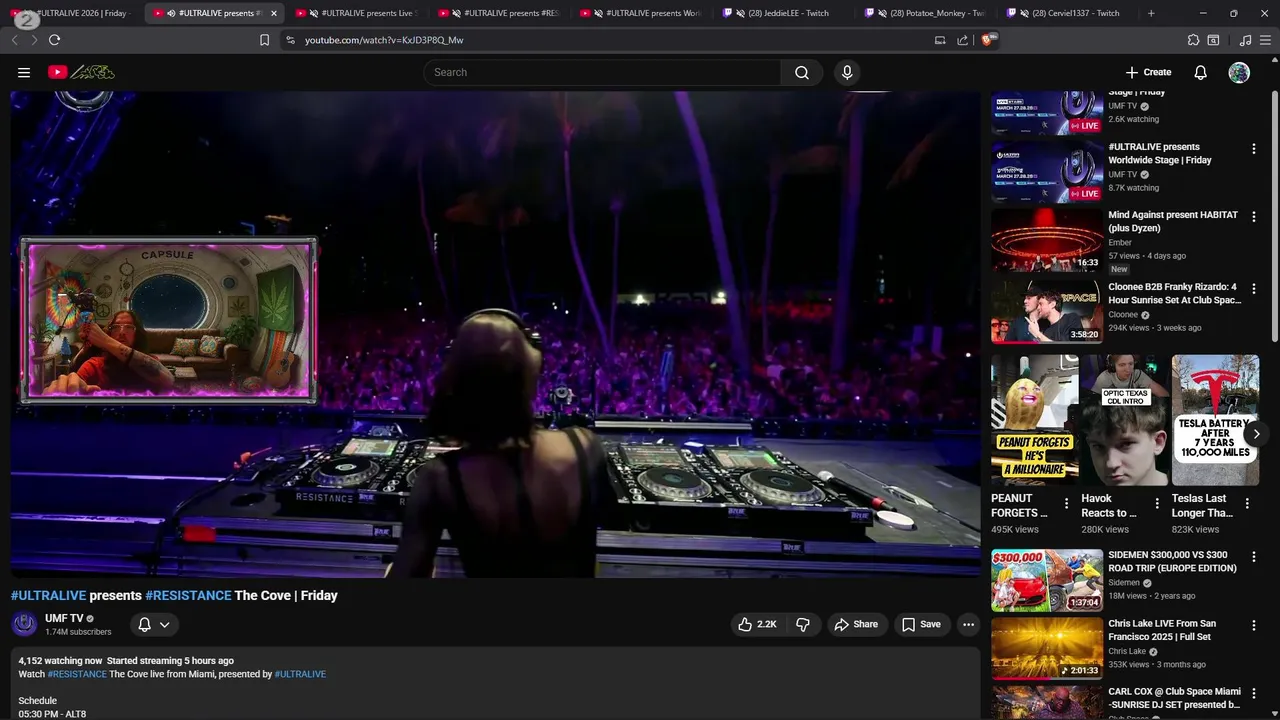Switch to #ULTRALIVE presents Live tab
Screen dimensions: 1280x720
358,13
